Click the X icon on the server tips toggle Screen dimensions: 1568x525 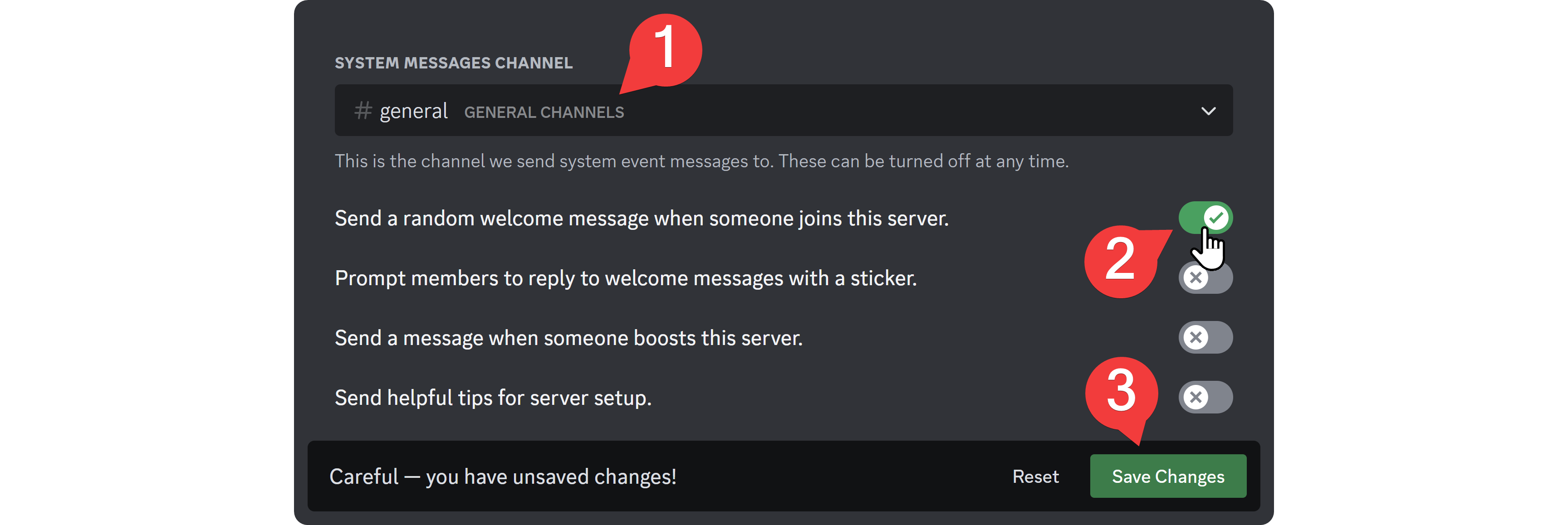coord(1196,397)
